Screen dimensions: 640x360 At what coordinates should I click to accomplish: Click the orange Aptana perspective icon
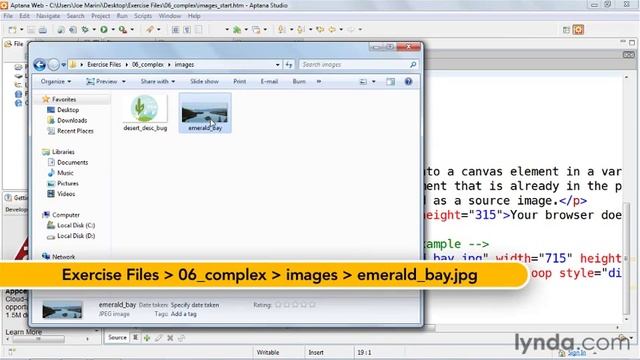tap(578, 29)
